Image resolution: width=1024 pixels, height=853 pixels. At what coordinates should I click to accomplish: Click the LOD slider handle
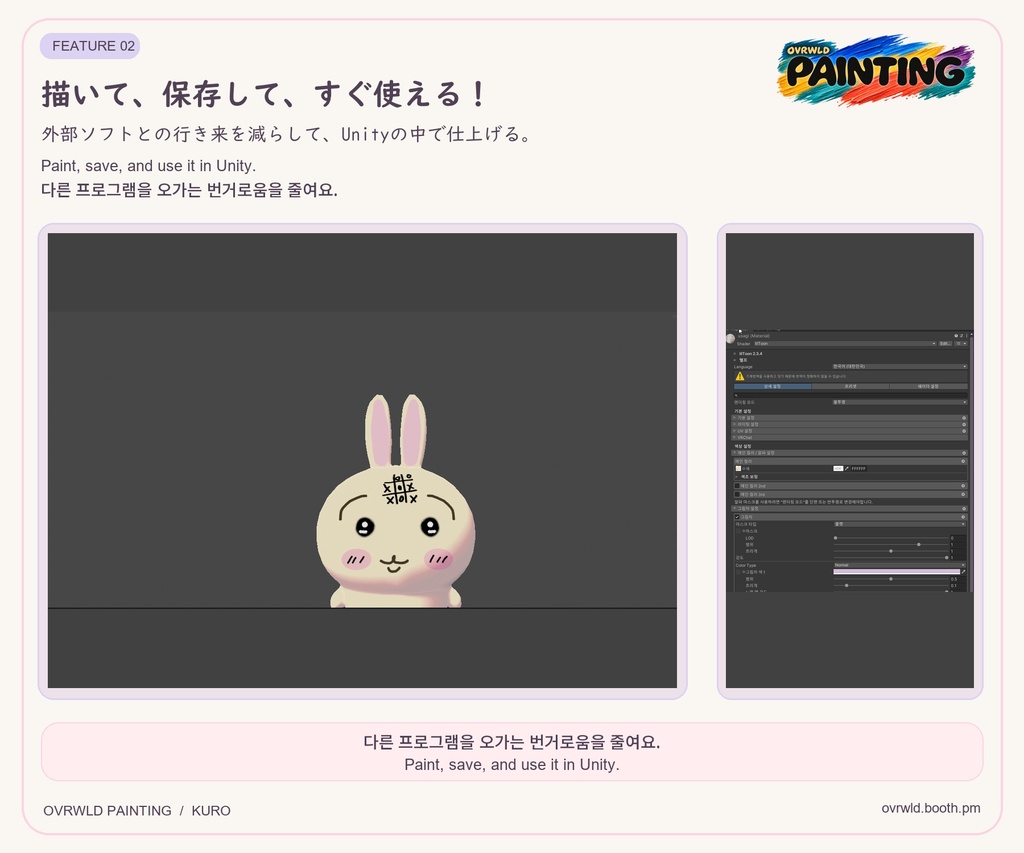[x=835, y=538]
